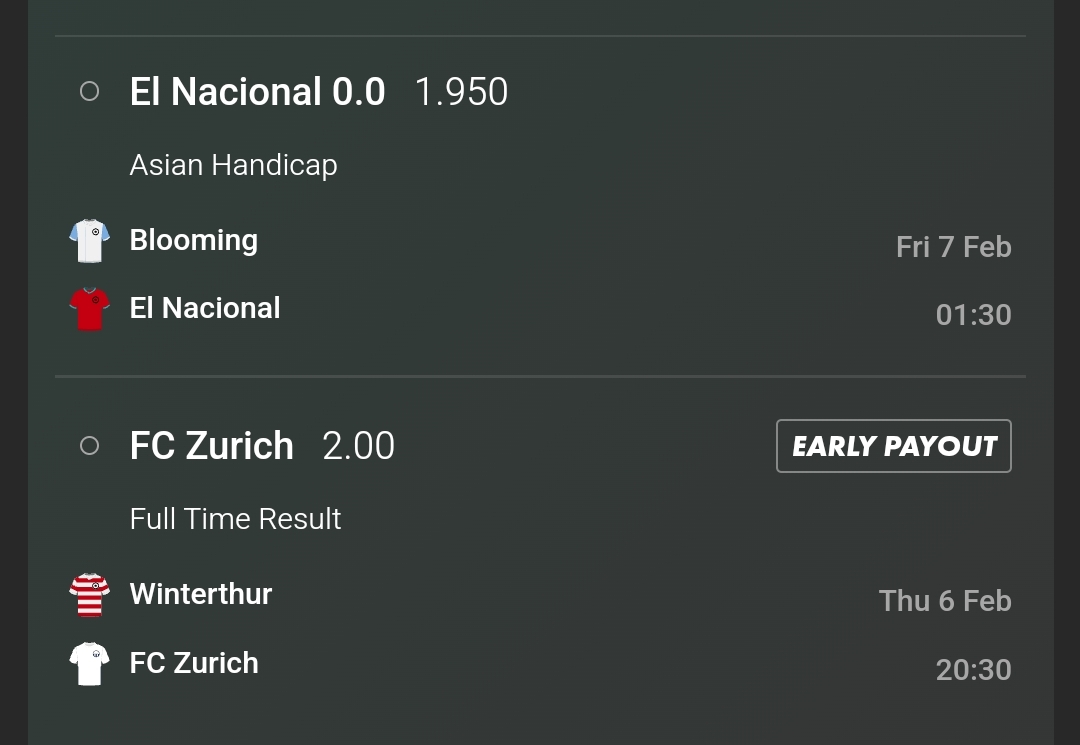Click the Fri 7 Feb match date

pyautogui.click(x=953, y=246)
